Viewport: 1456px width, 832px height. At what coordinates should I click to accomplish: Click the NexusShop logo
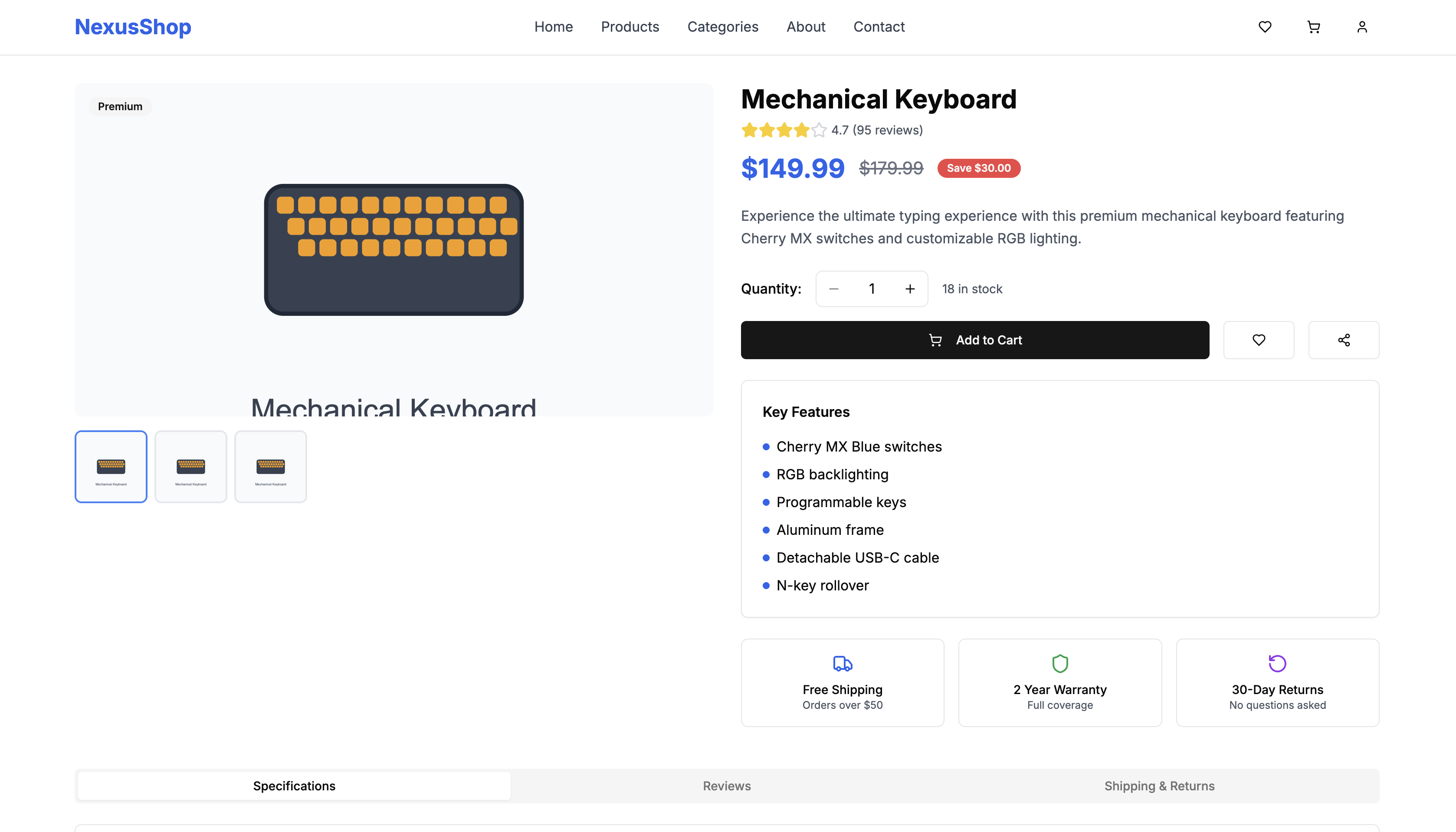[133, 27]
